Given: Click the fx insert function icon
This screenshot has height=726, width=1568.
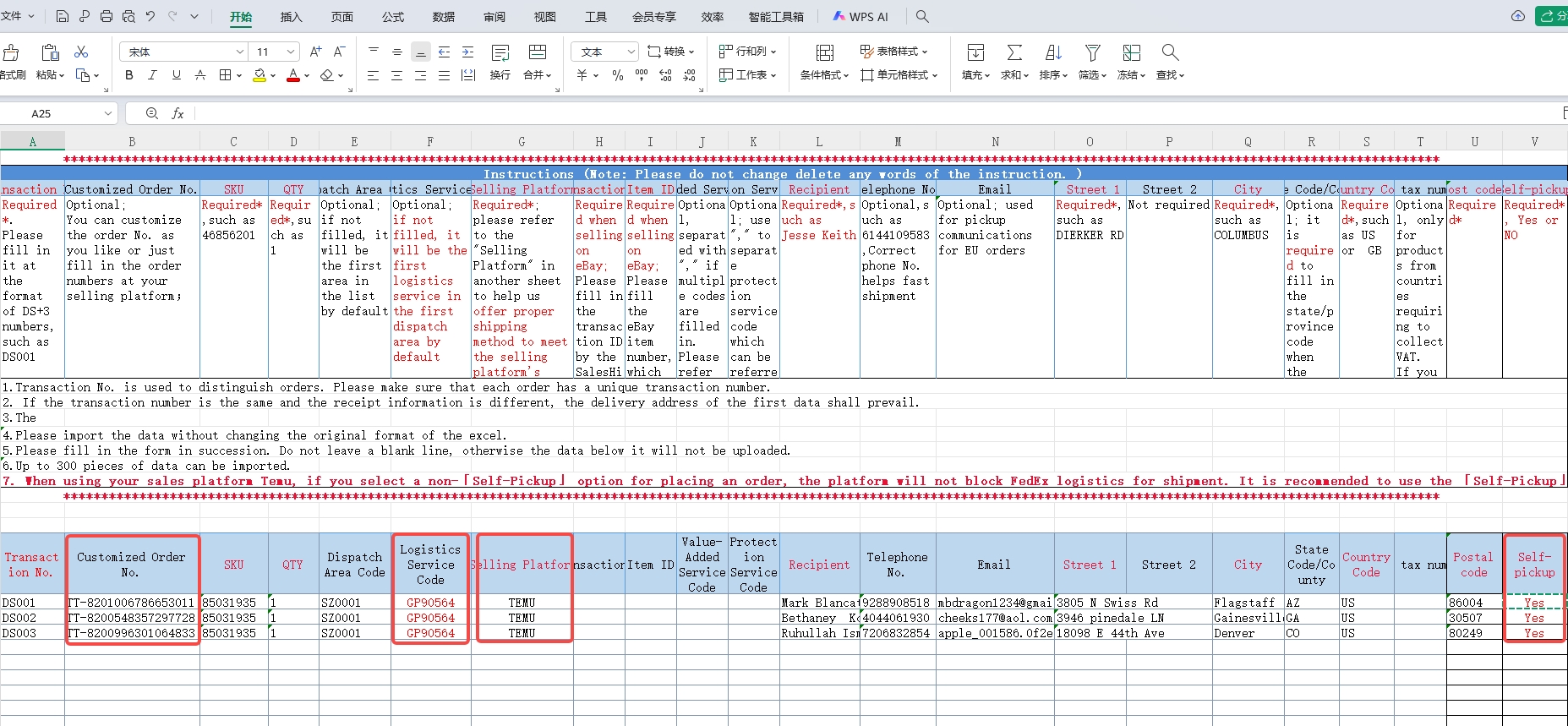Looking at the screenshot, I should (x=178, y=113).
